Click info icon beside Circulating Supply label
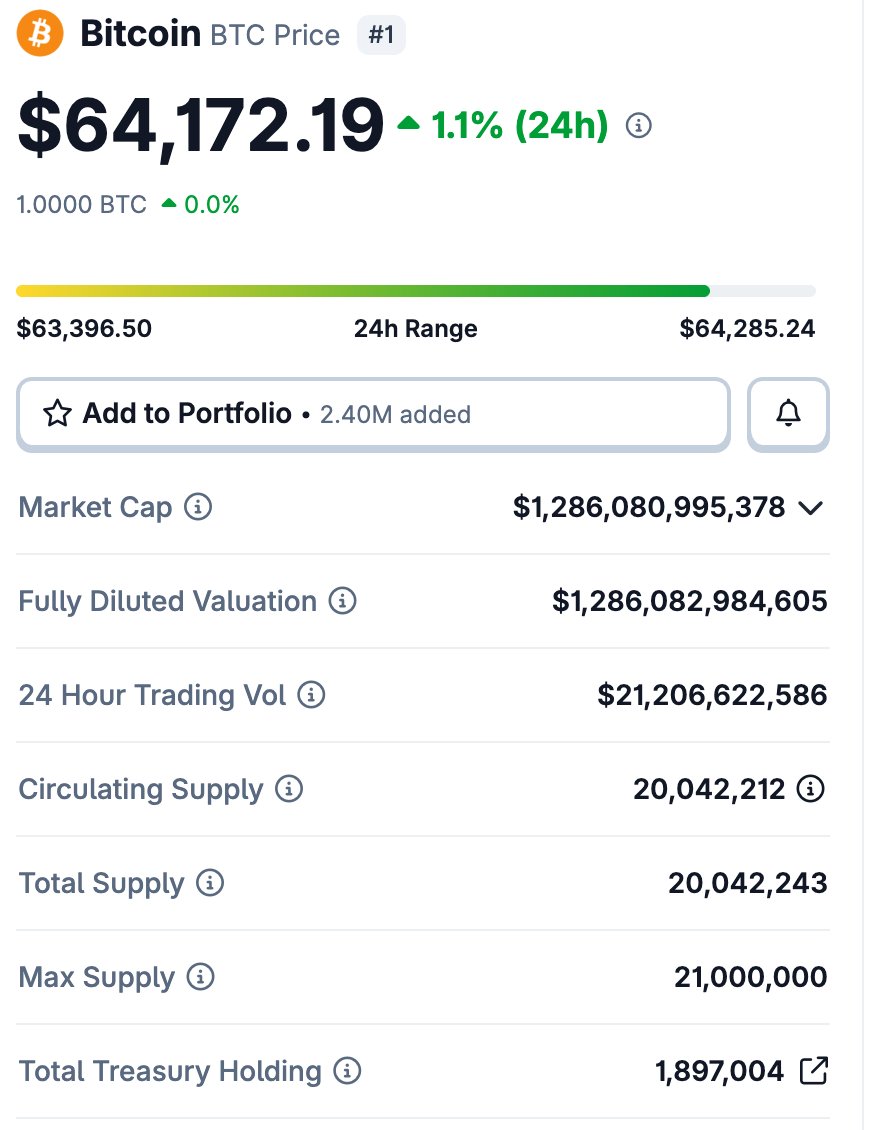This screenshot has height=1130, width=876. pos(289,788)
